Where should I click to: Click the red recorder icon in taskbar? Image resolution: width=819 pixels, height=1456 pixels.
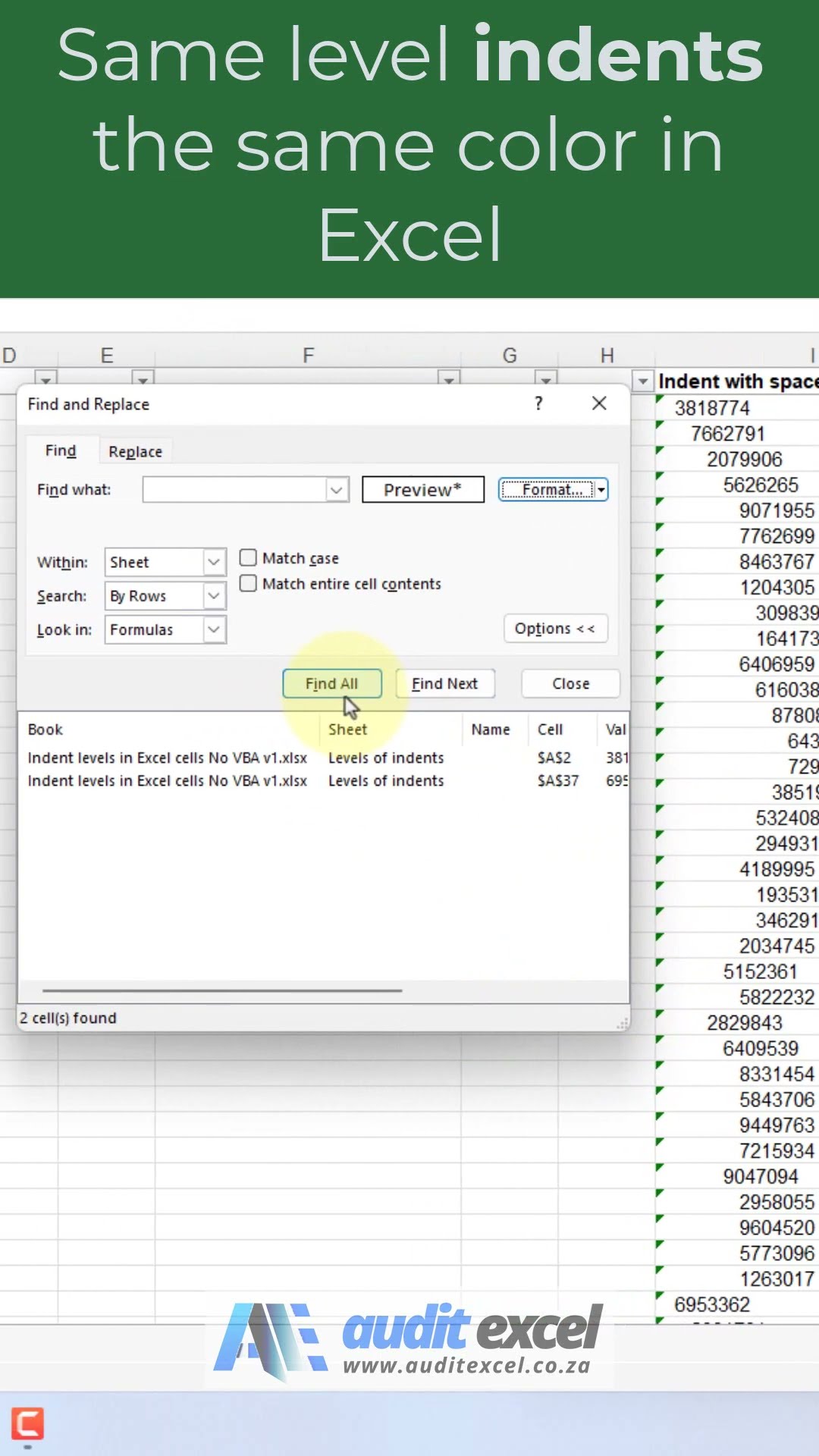(27, 1423)
